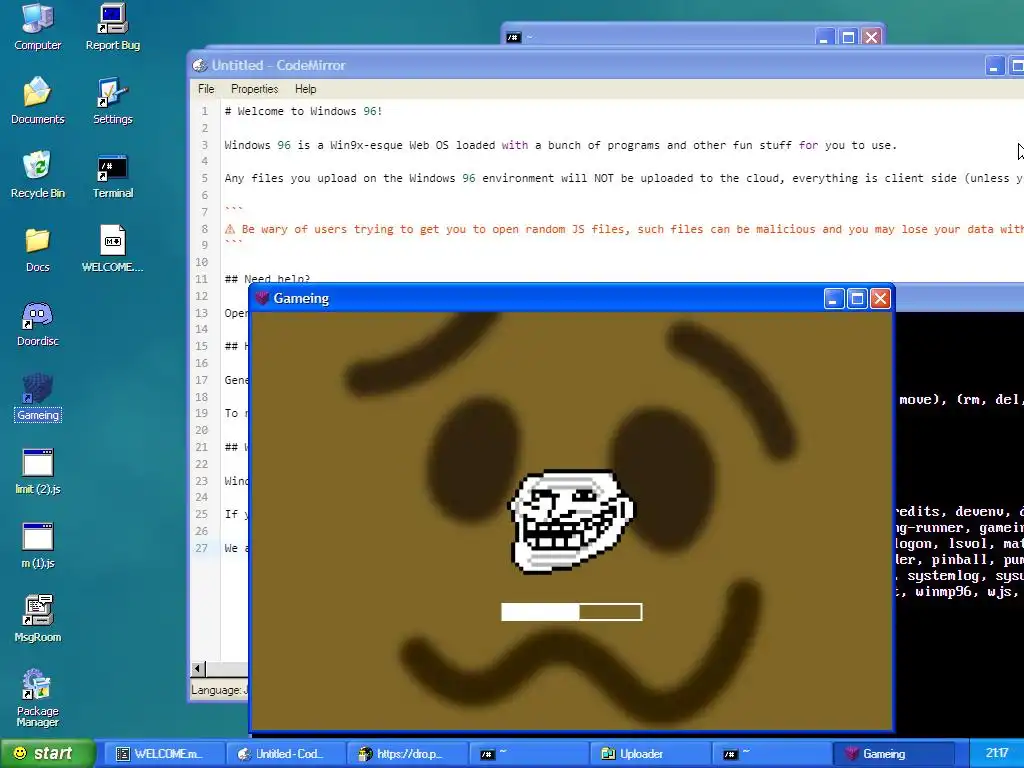Open the Report Bug desktop shortcut
The width and height of the screenshot is (1024, 768).
click(x=112, y=26)
